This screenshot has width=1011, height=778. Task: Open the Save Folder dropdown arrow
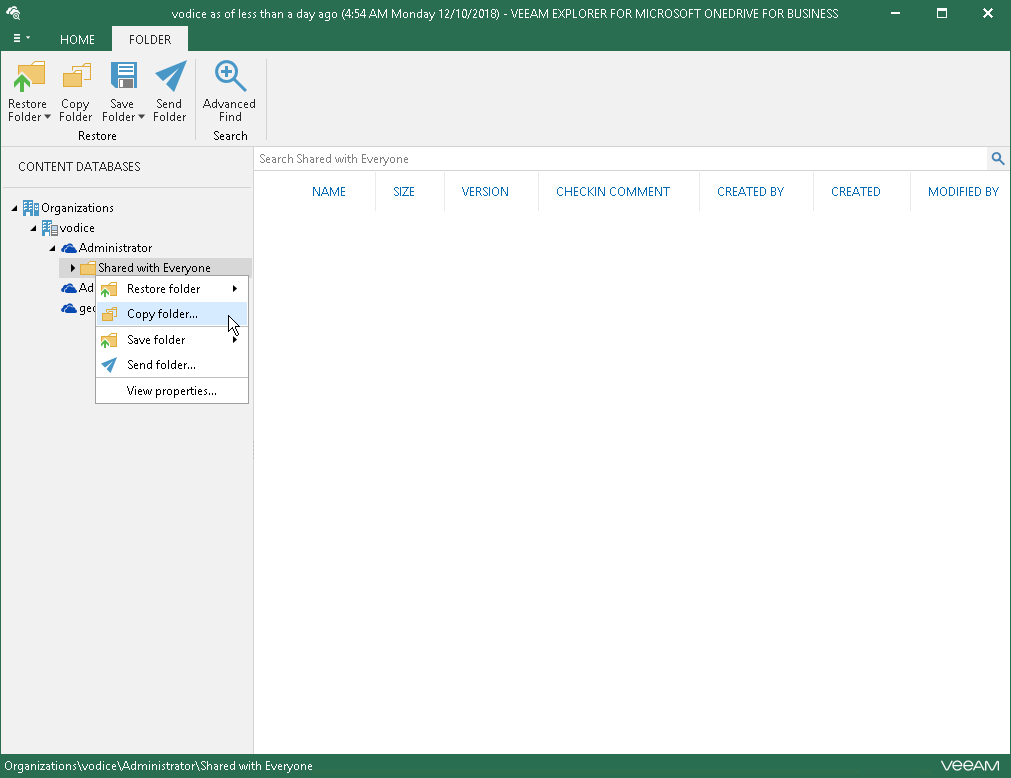tap(141, 117)
